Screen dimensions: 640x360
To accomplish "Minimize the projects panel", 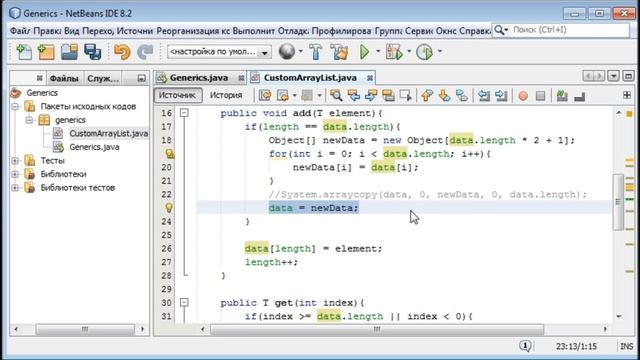I will (x=141, y=78).
